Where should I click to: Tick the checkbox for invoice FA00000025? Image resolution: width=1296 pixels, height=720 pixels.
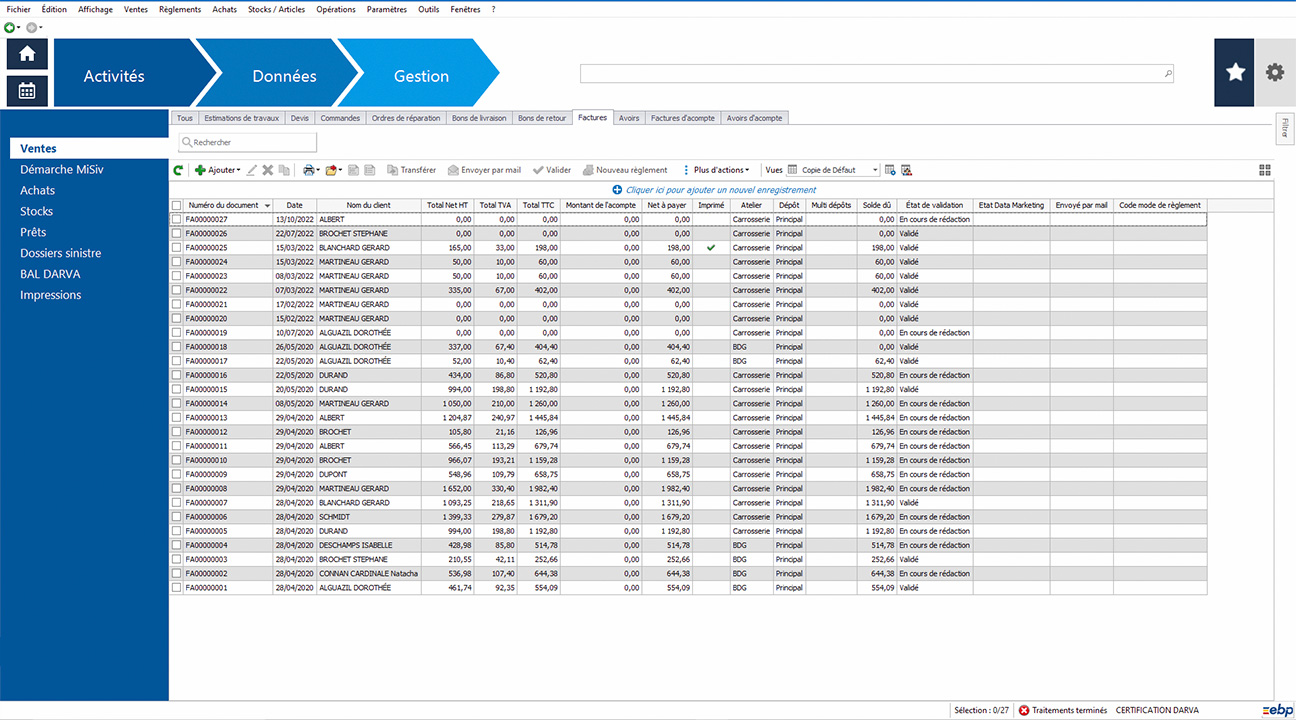[x=177, y=248]
